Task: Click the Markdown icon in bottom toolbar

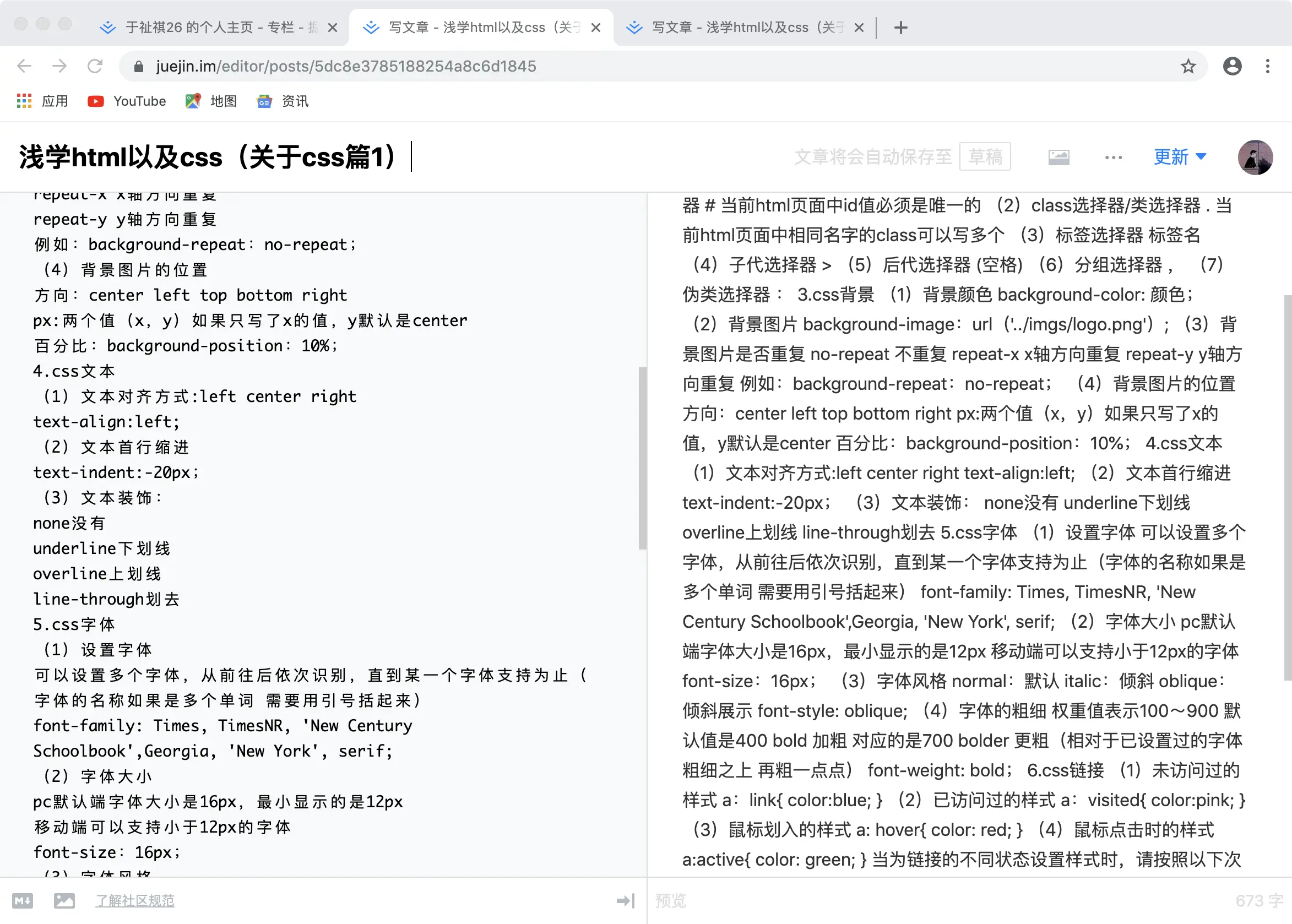Action: tap(23, 901)
